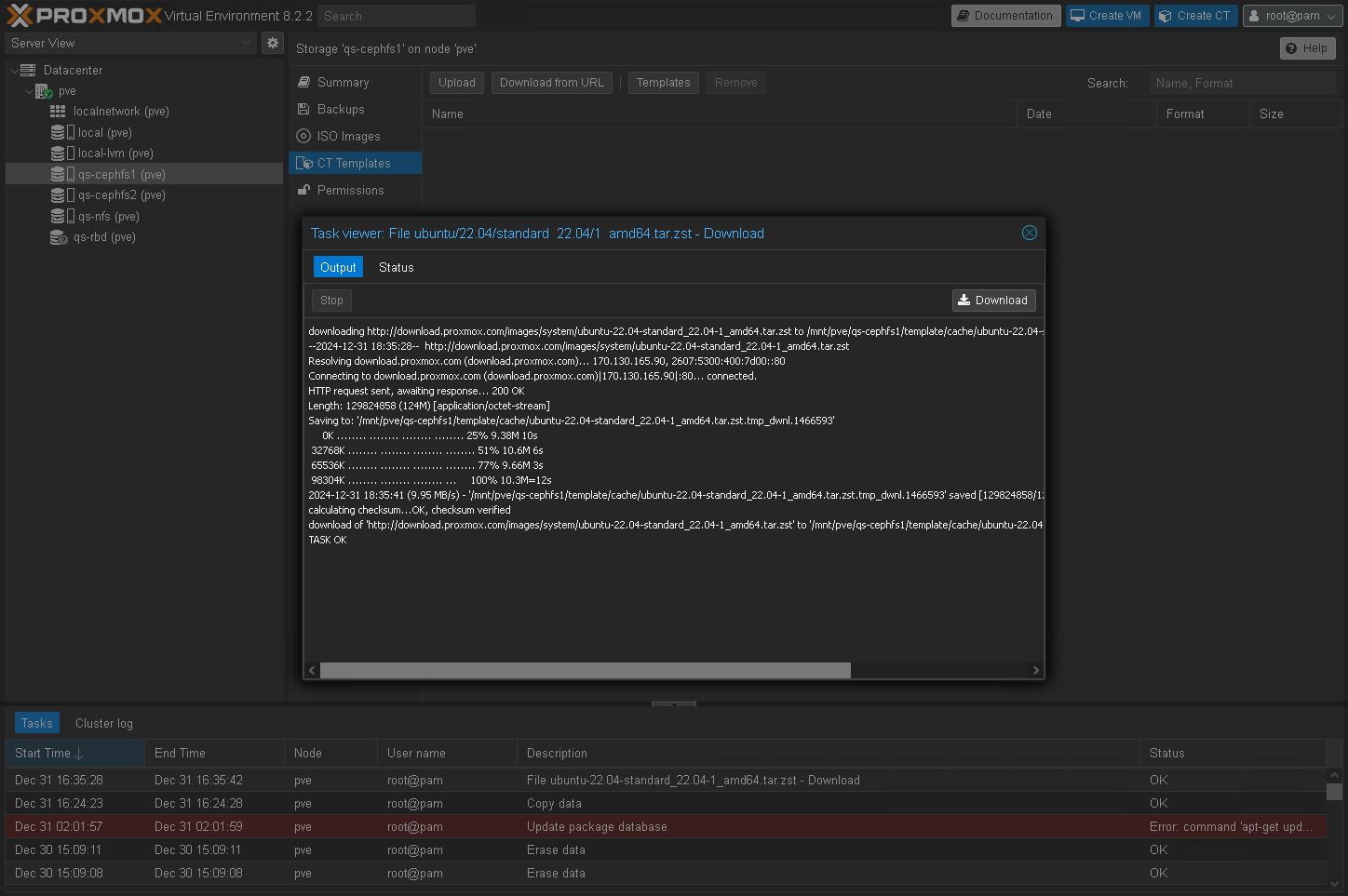Switch to the Cluster log tab

coord(104,724)
